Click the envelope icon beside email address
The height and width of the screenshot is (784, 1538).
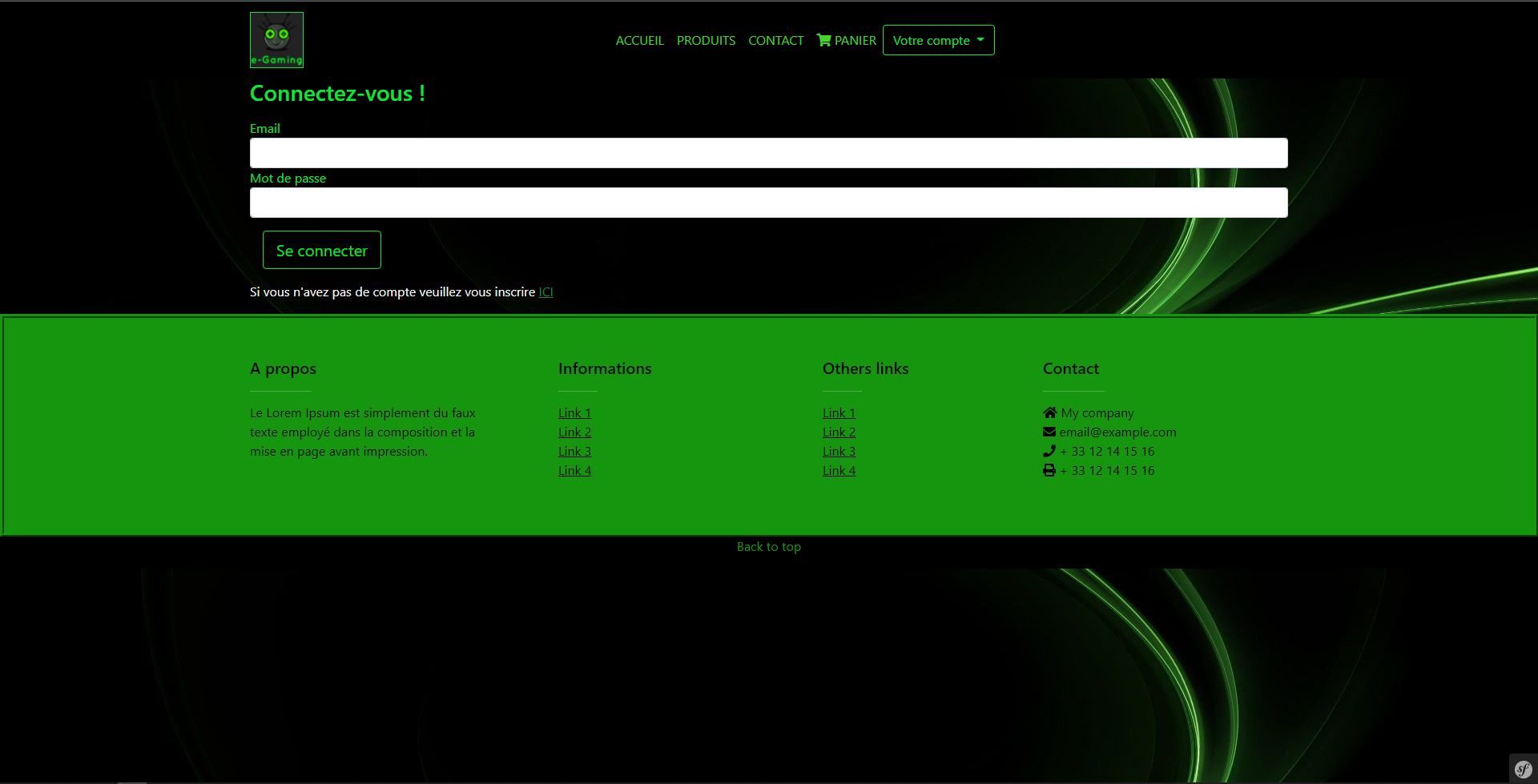tap(1049, 432)
